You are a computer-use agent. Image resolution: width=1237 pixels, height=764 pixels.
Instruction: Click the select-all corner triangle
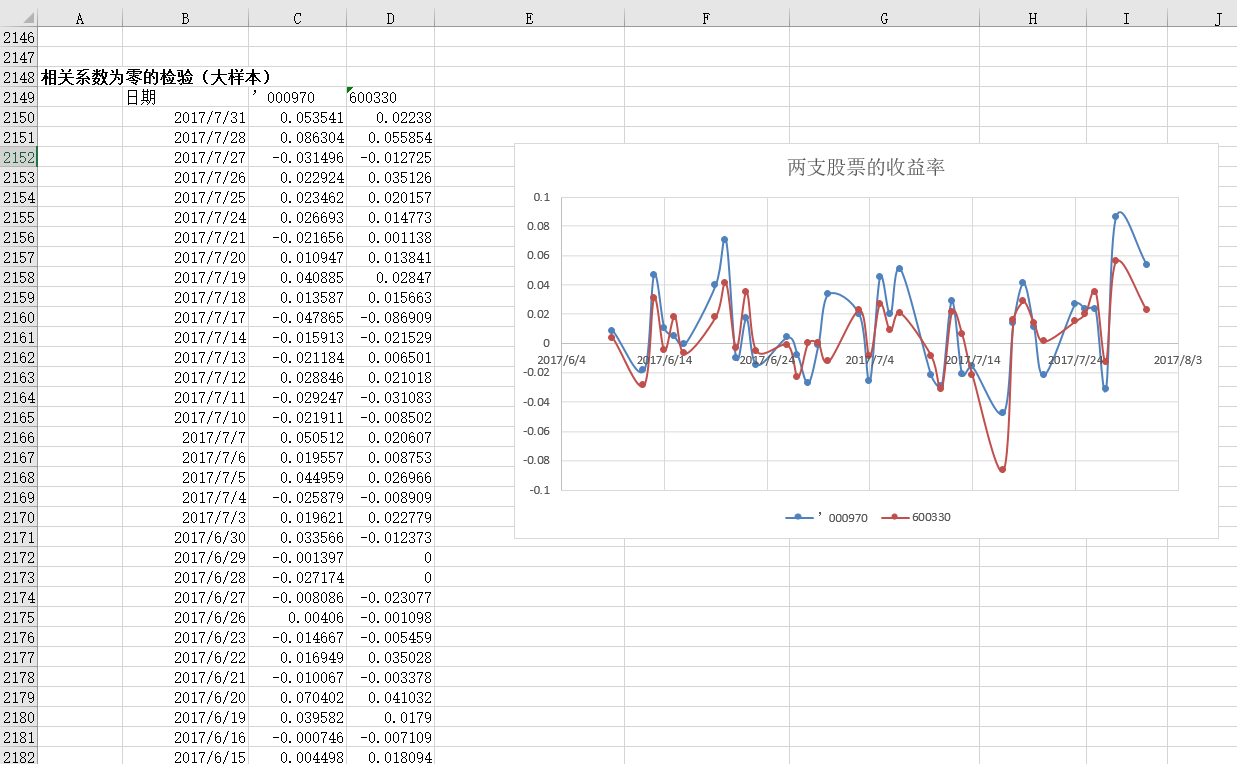(19, 18)
